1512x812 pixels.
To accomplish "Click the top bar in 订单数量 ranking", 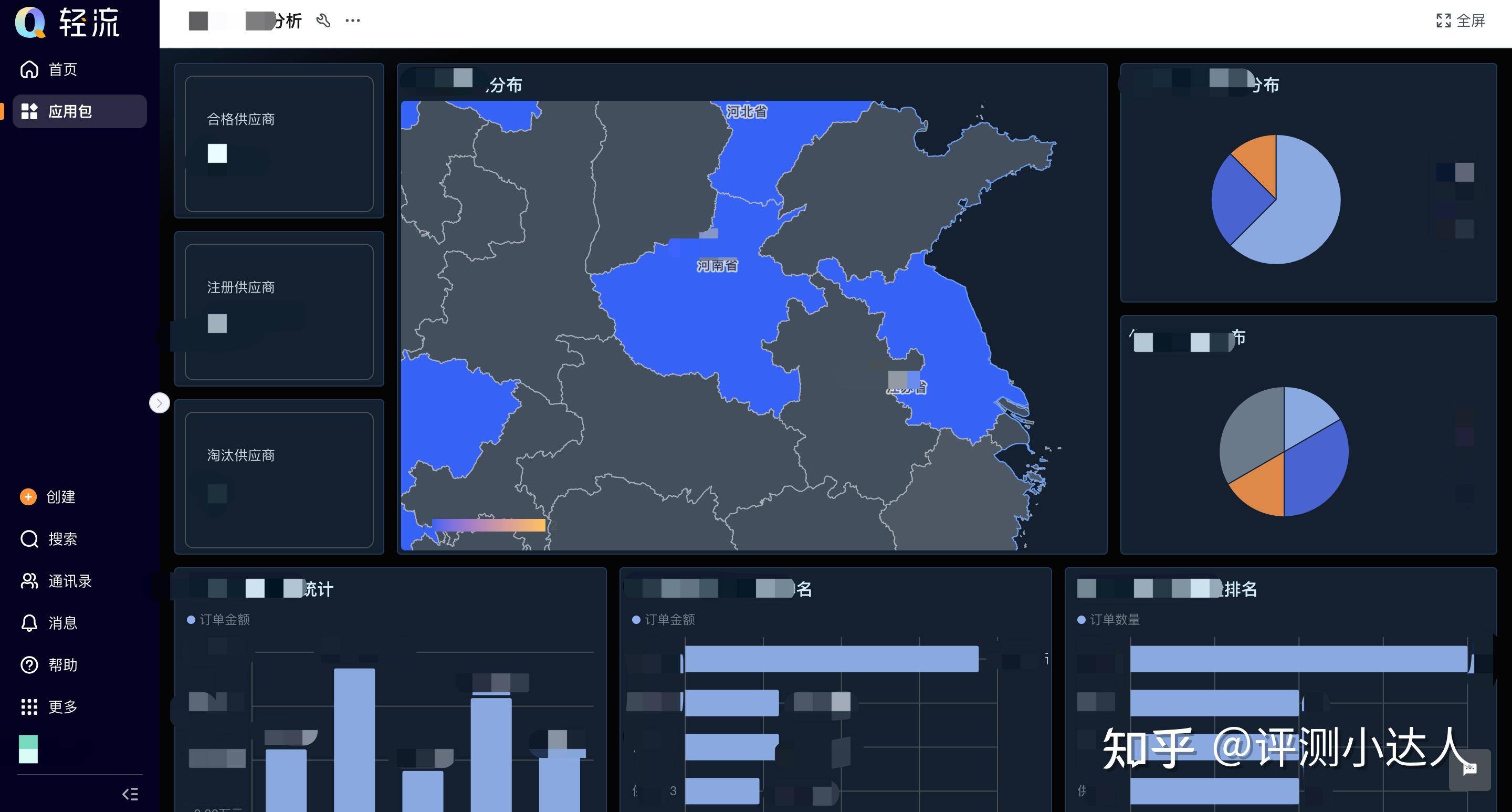I will (1299, 659).
